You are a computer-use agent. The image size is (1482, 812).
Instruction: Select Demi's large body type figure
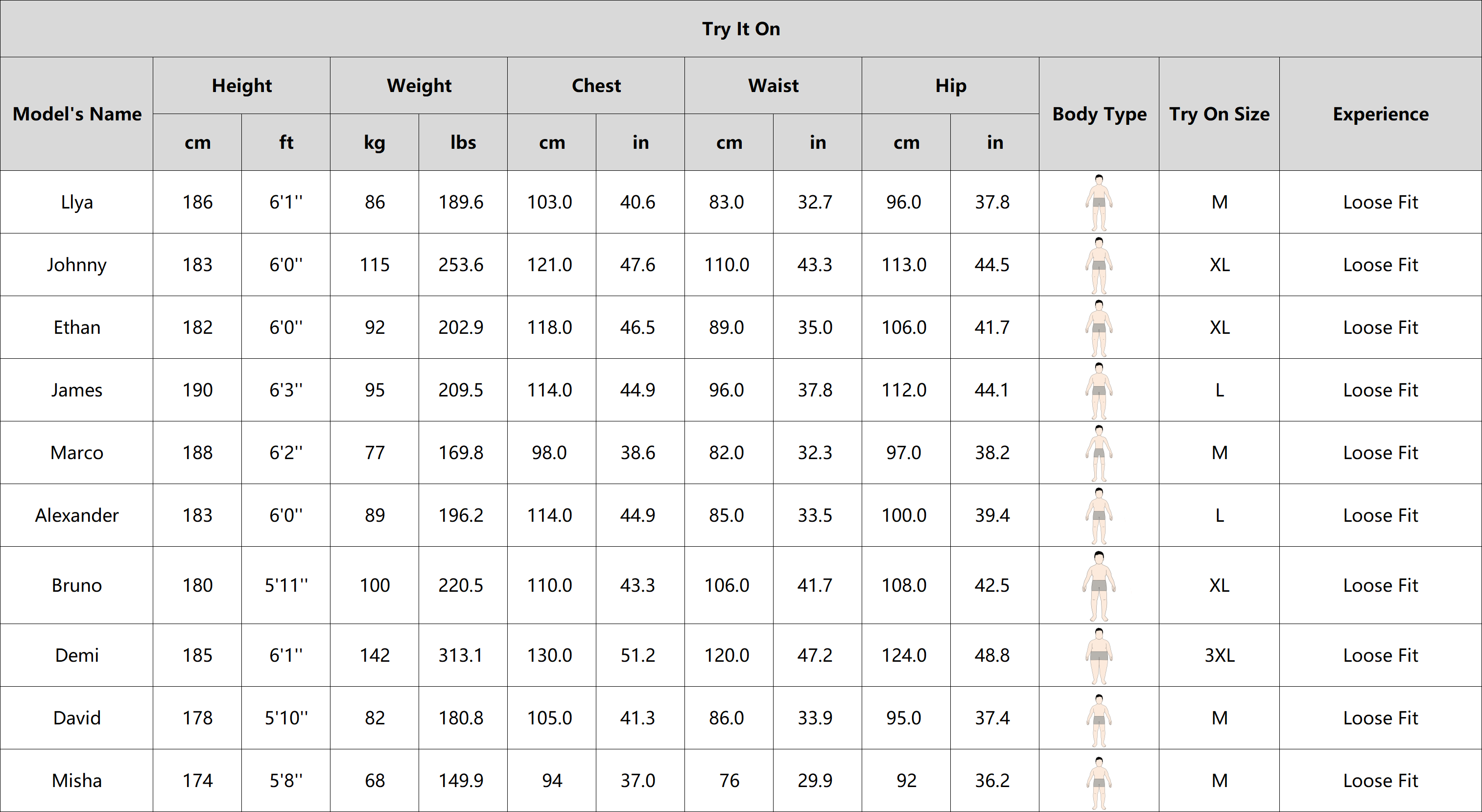(1099, 655)
